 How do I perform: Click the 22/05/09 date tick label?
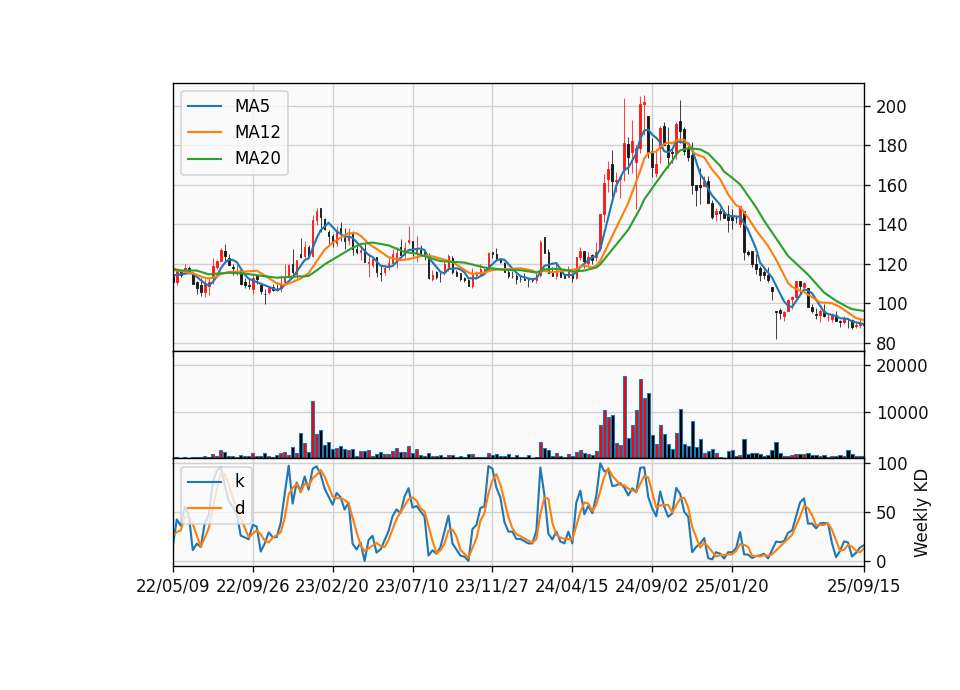coord(173,586)
